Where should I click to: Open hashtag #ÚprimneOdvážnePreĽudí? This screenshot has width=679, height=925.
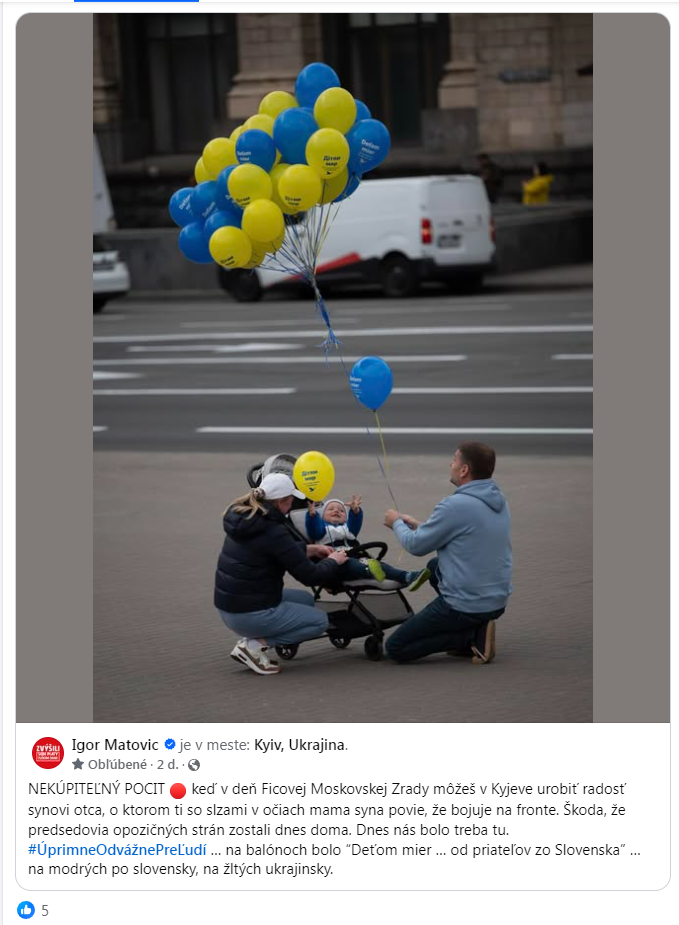[117, 849]
